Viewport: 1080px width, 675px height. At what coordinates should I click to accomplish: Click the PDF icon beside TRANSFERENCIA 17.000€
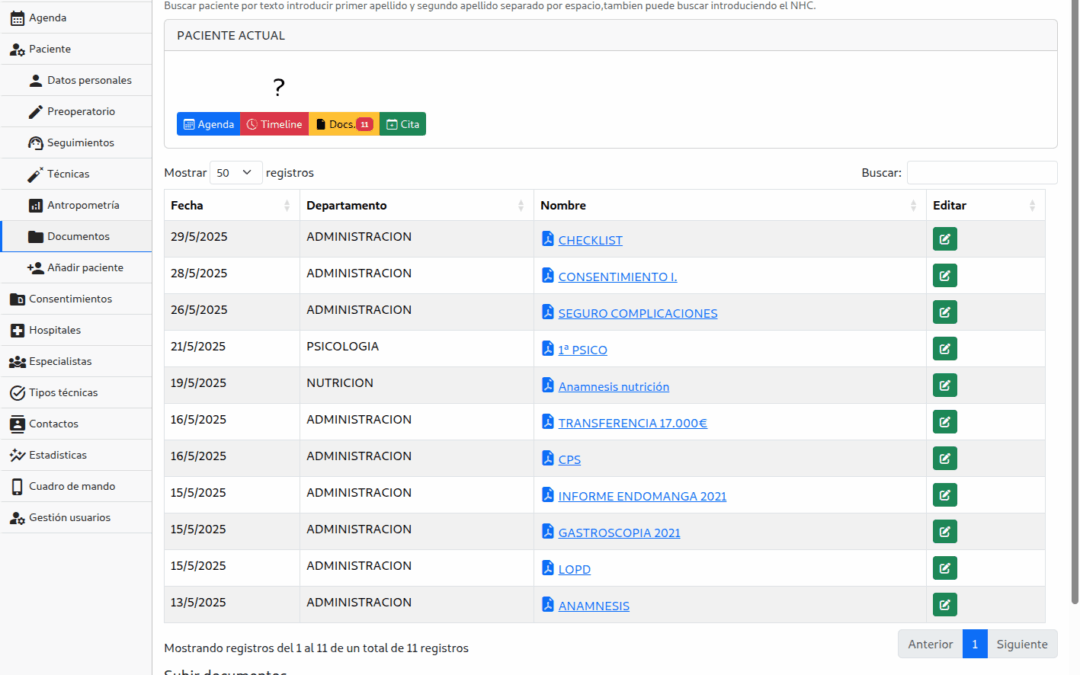point(548,421)
